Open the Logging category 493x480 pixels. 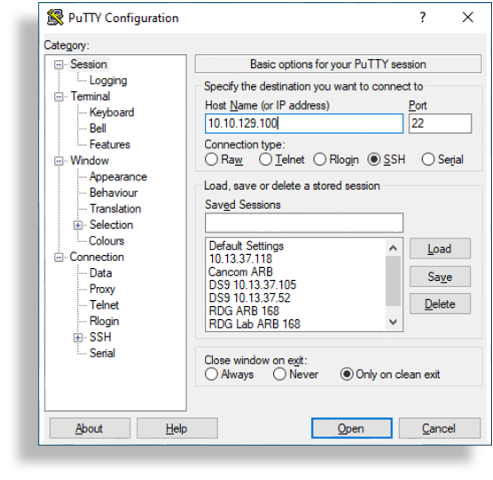pyautogui.click(x=108, y=80)
